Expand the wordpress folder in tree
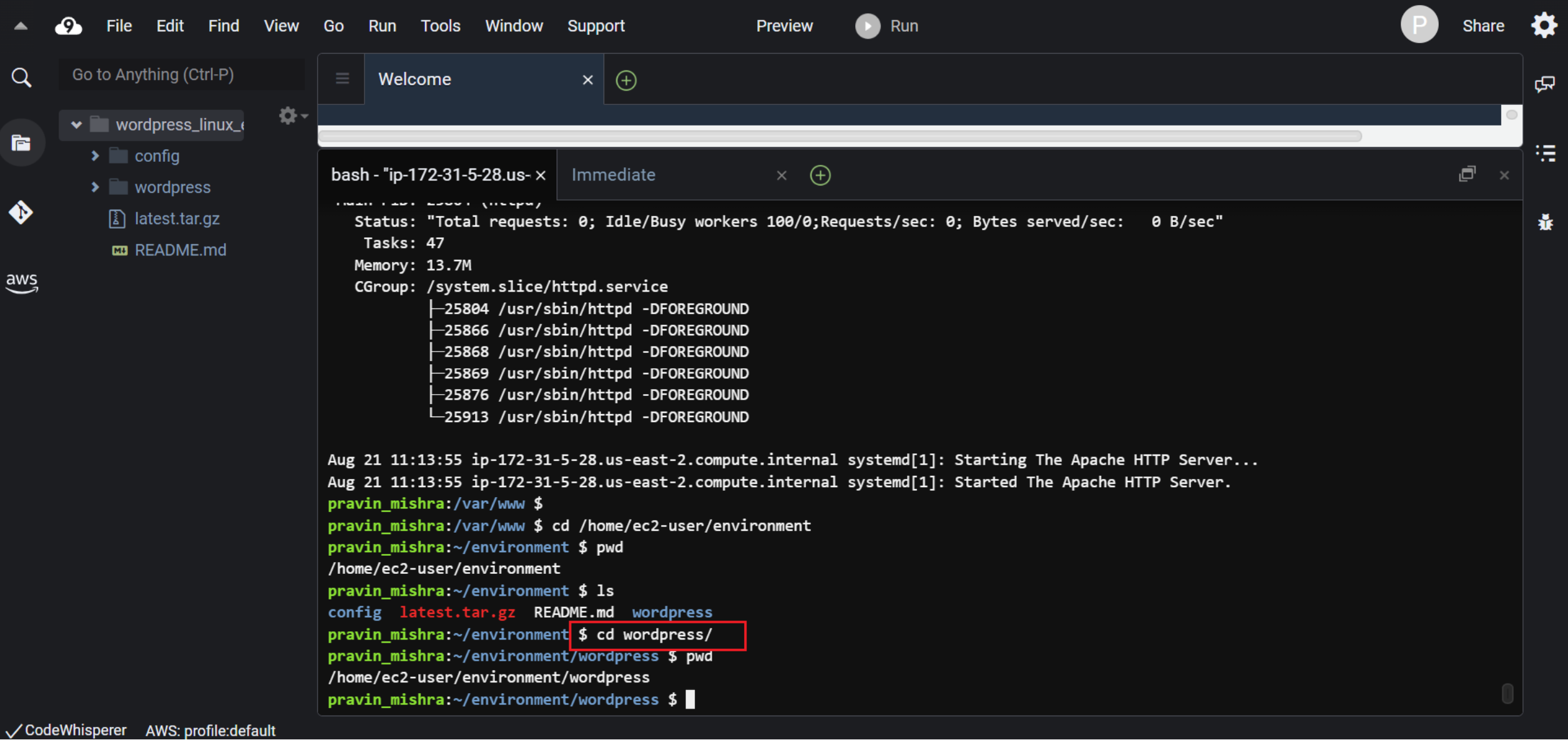1568x740 pixels. tap(95, 187)
